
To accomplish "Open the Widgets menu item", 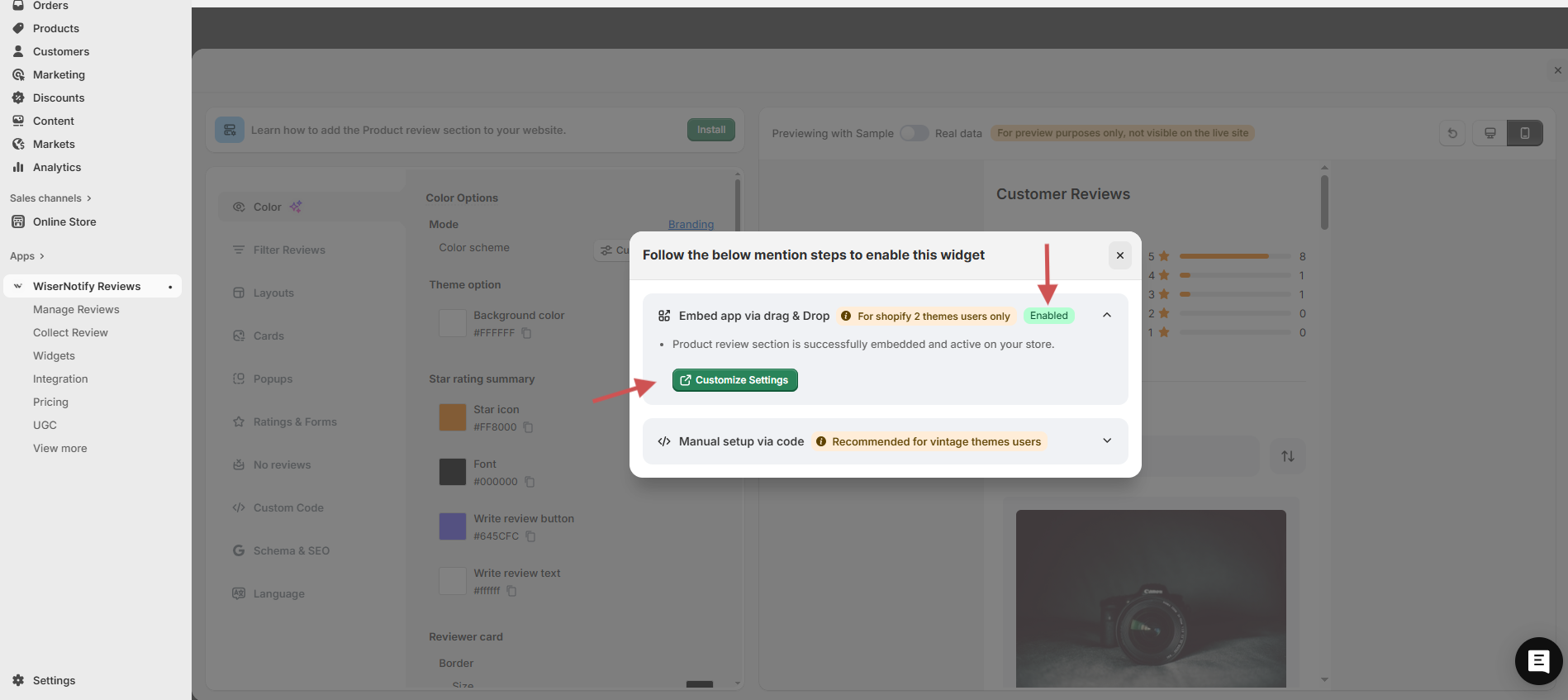I will 54,355.
